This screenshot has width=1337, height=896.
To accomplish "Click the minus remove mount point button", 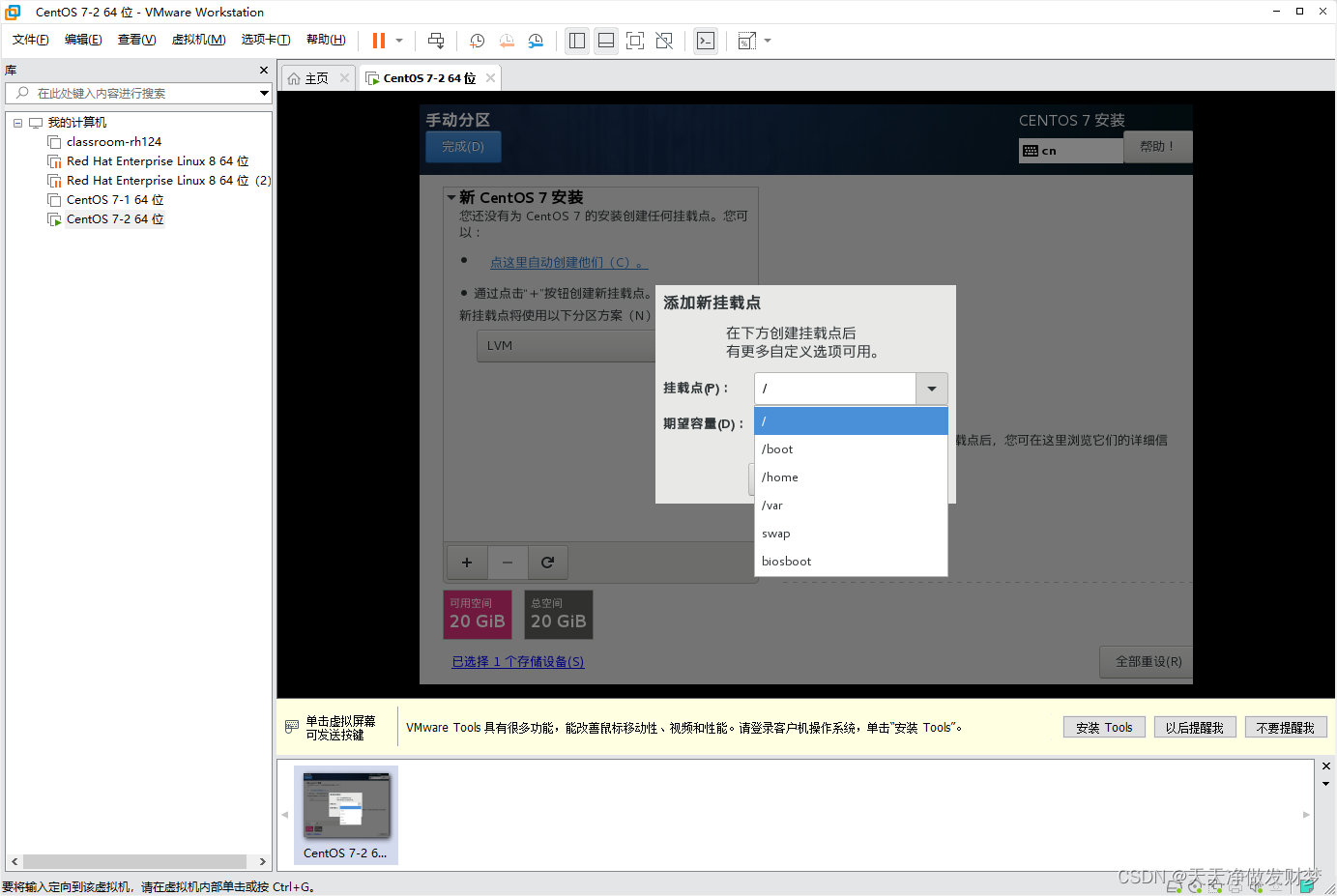I will coord(508,563).
